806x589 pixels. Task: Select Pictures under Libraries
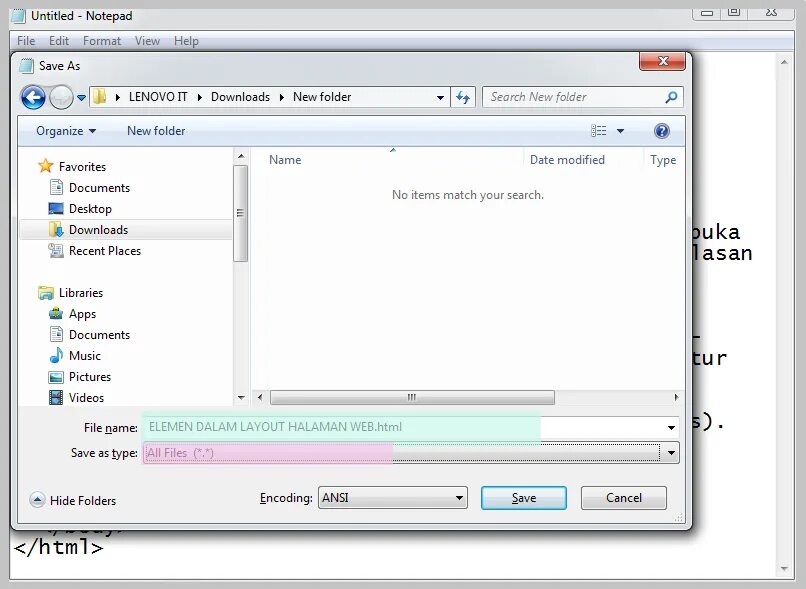pos(90,377)
